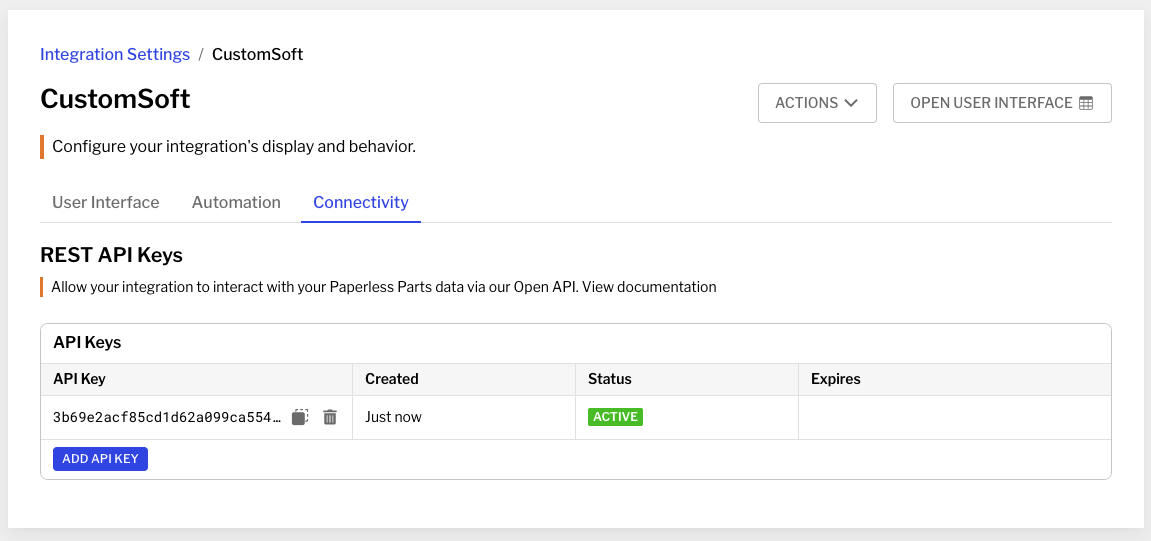
Task: Click the ACTIVE status badge
Action: [x=615, y=417]
